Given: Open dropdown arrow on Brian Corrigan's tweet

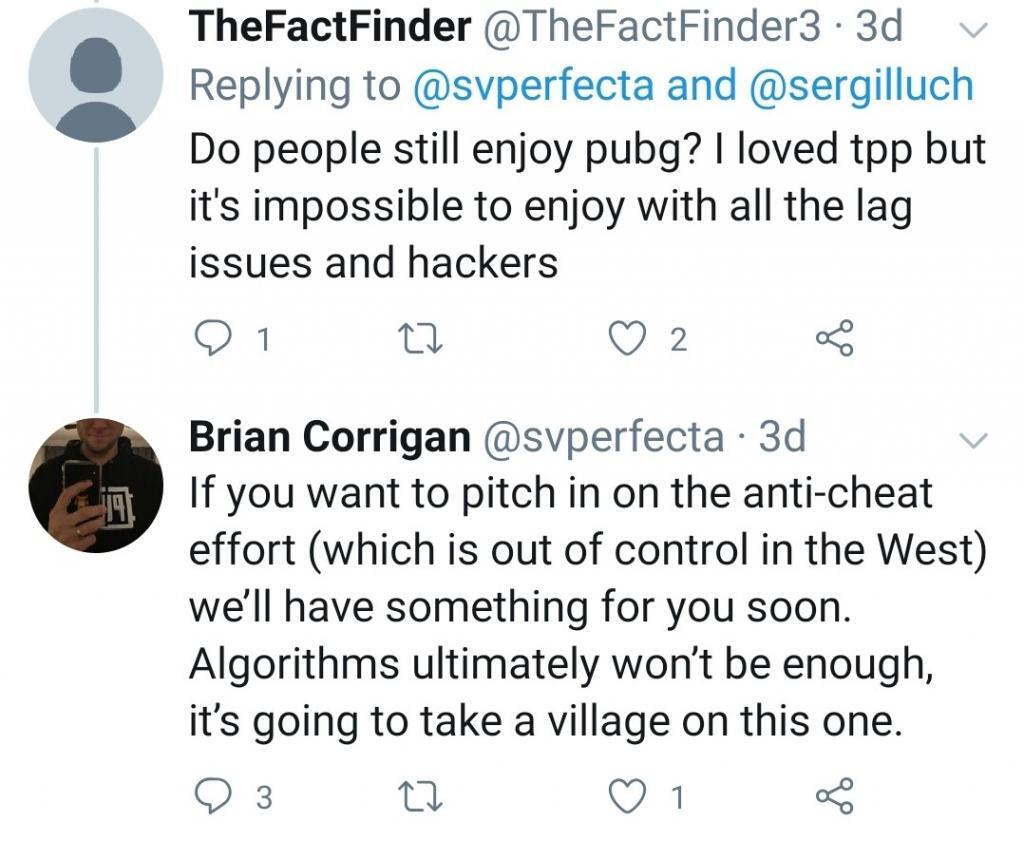Looking at the screenshot, I should pyautogui.click(x=971, y=440).
